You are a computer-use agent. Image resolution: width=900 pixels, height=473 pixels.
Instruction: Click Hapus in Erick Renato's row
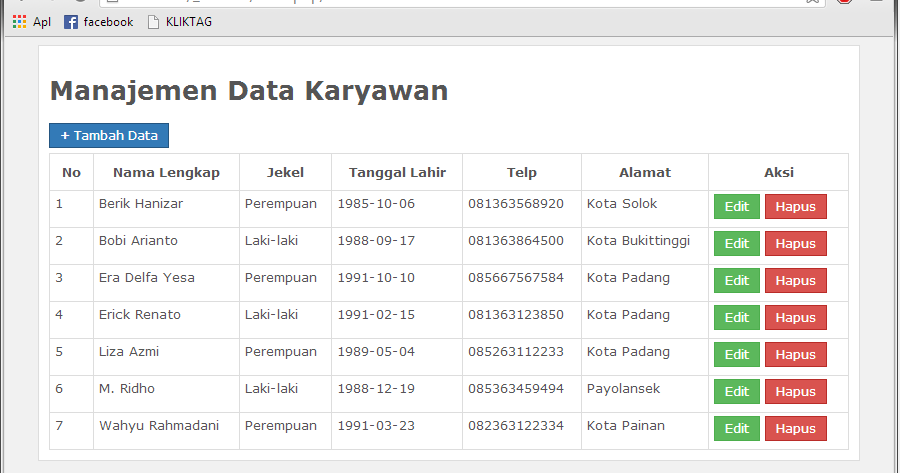click(x=795, y=318)
